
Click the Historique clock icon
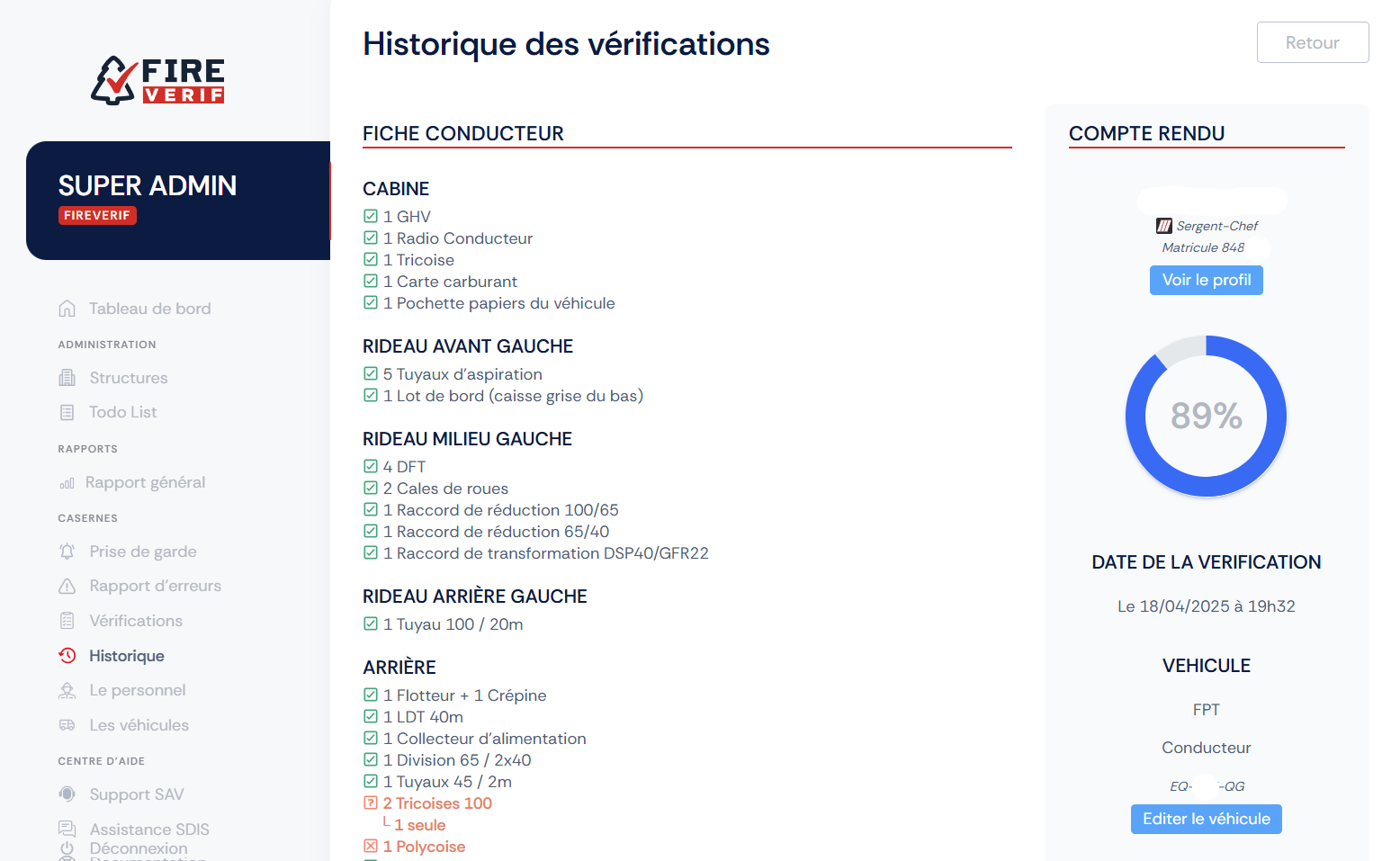pos(67,656)
